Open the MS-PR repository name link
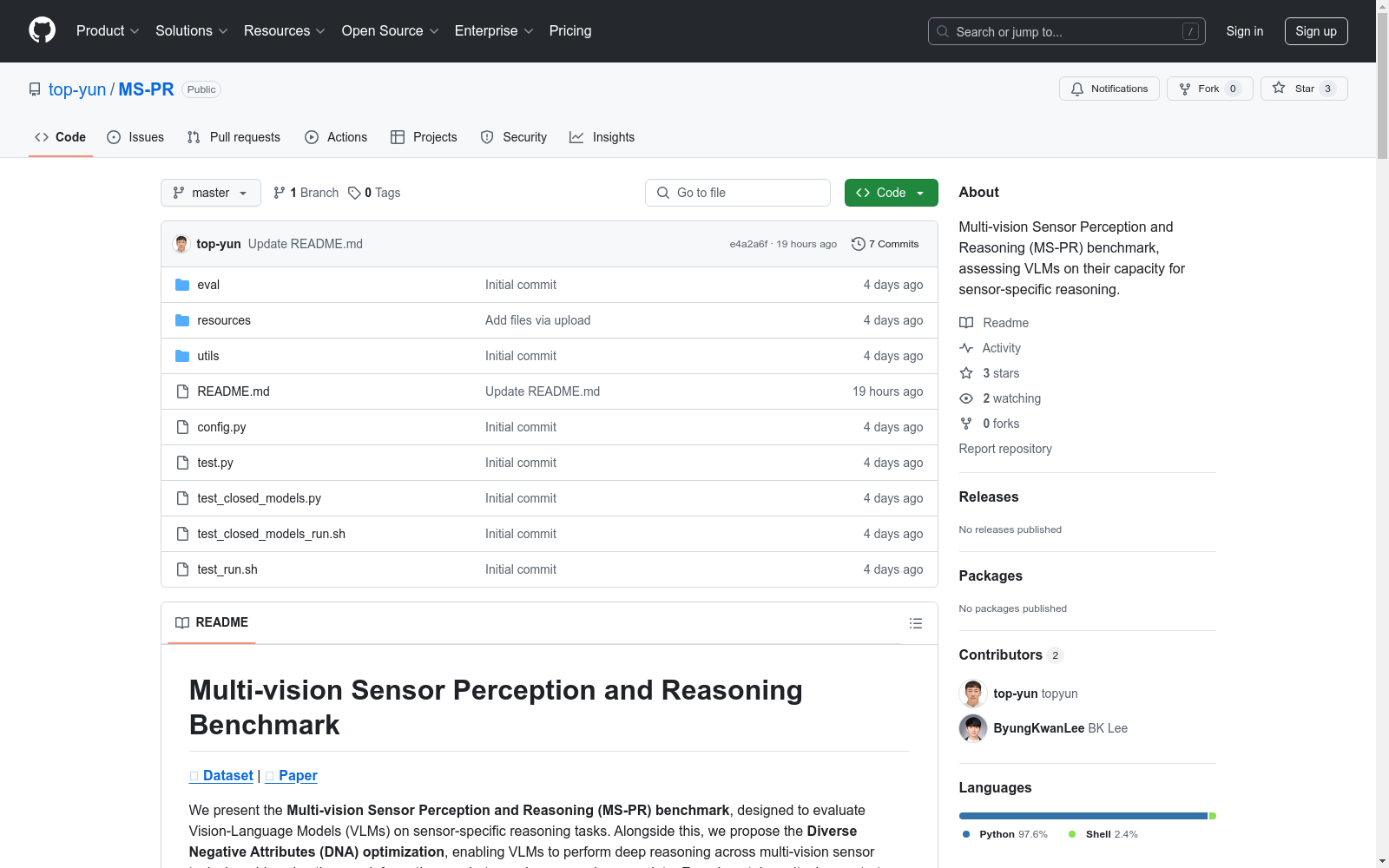The width and height of the screenshot is (1389, 868). click(x=146, y=89)
